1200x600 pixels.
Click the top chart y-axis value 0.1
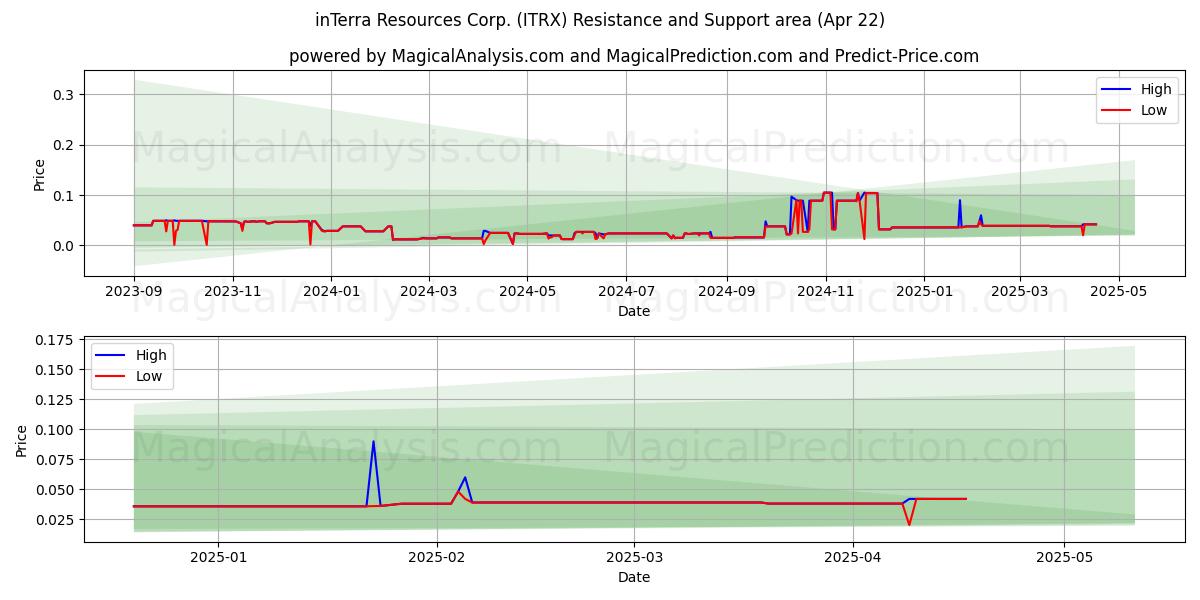(x=64, y=196)
